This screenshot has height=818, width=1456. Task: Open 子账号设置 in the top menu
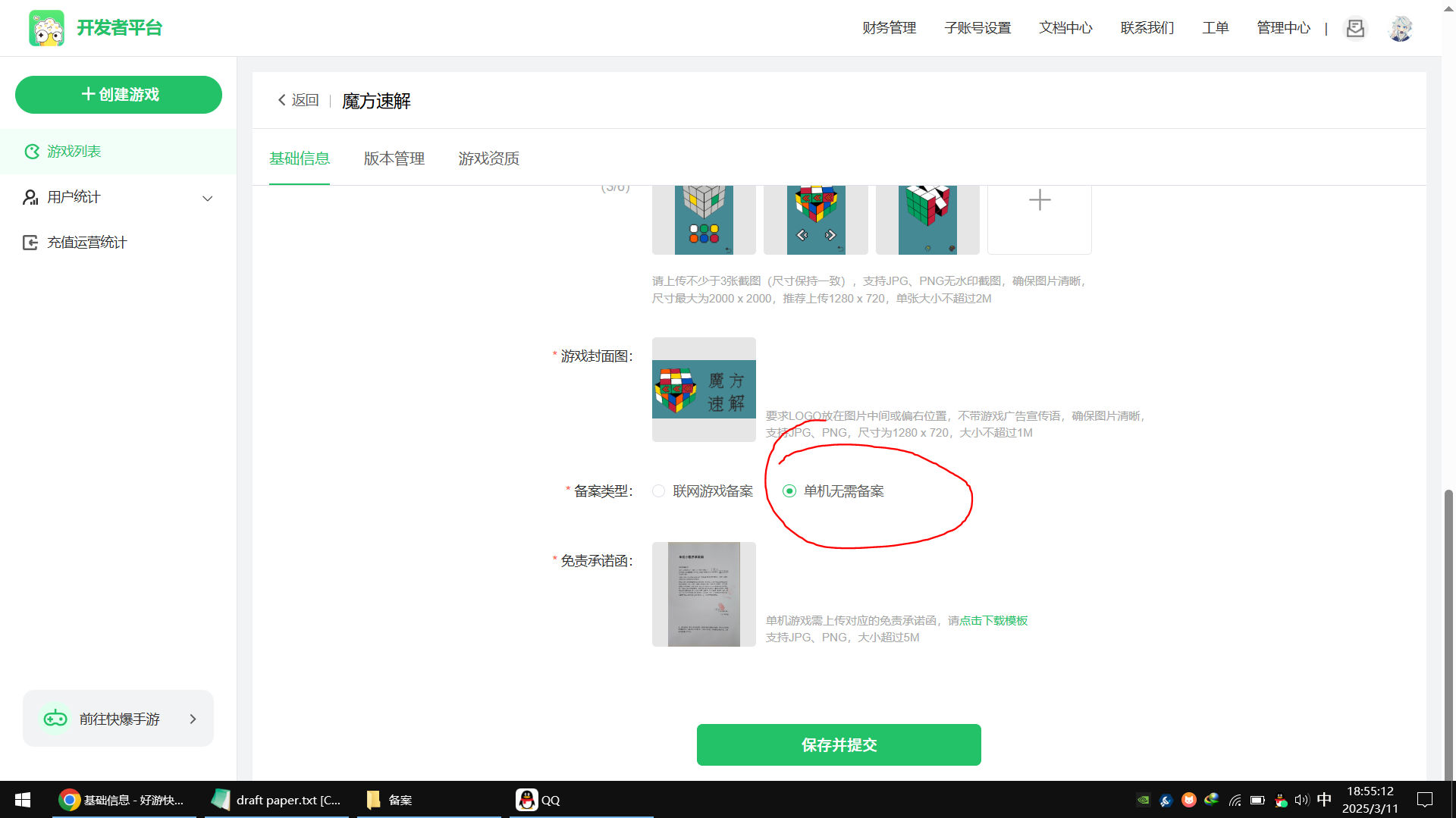tap(977, 28)
